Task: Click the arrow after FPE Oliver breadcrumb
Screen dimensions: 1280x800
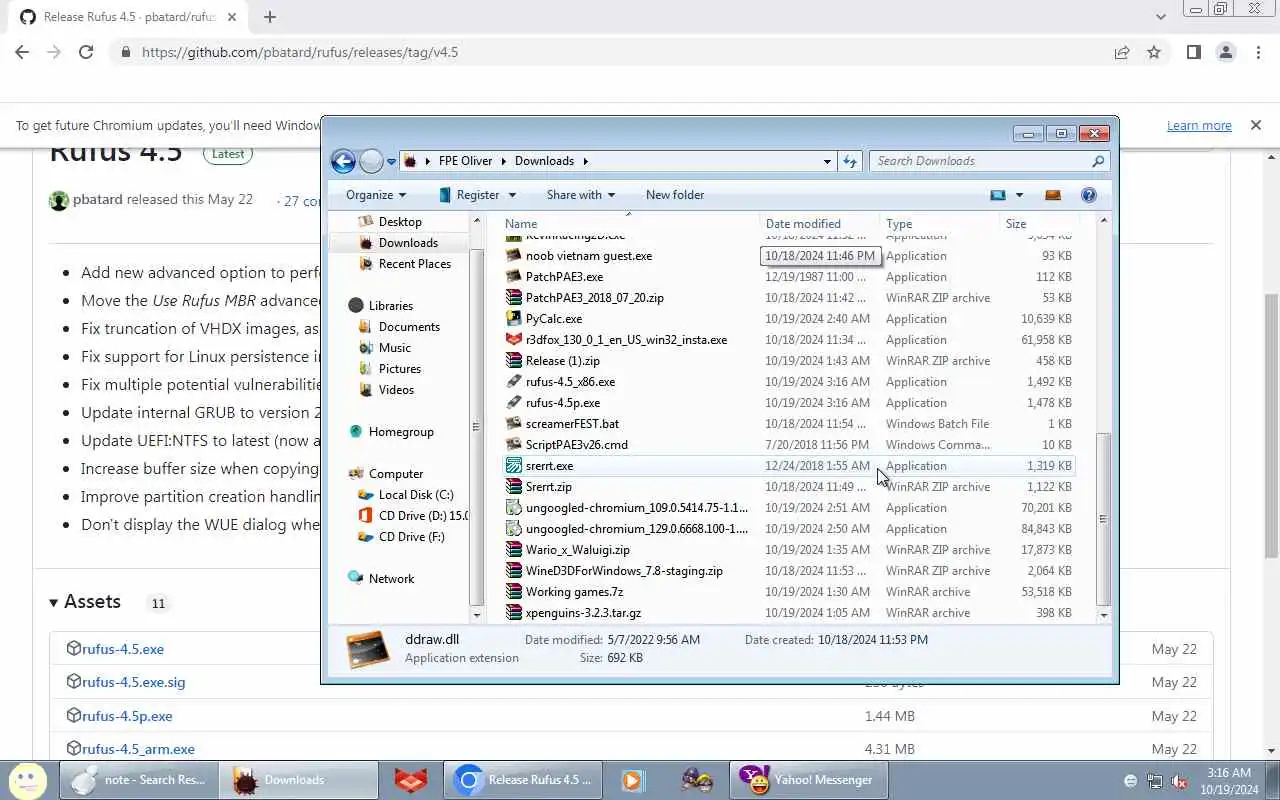Action: pyautogui.click(x=505, y=161)
